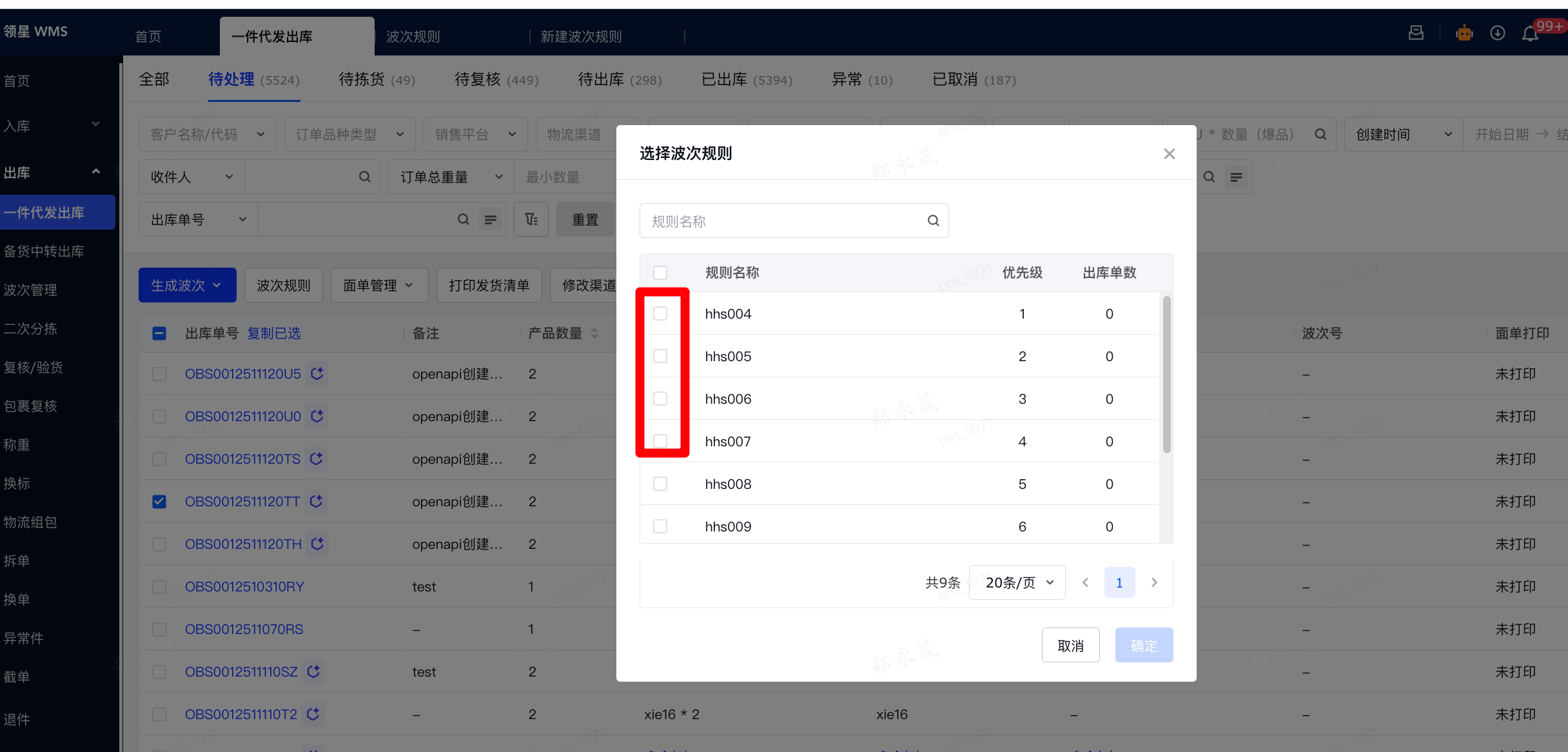Click batch list icon in 出库单号 search
Screen dimensions: 1568x752
(491, 220)
